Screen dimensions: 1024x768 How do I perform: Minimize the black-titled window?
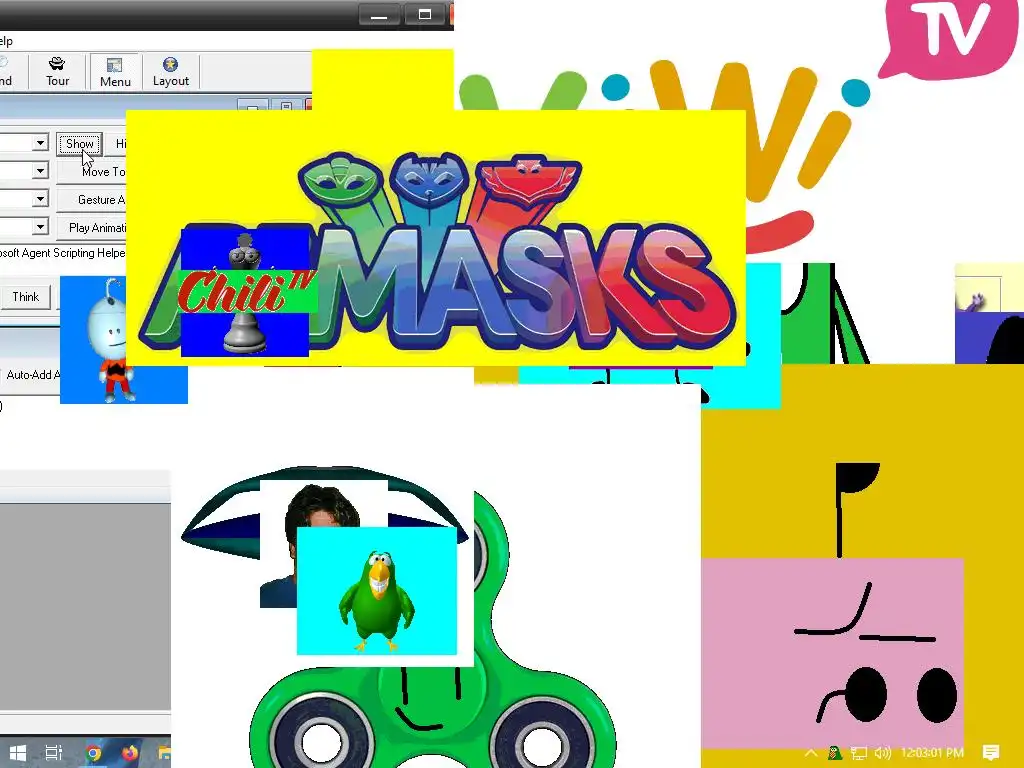379,14
